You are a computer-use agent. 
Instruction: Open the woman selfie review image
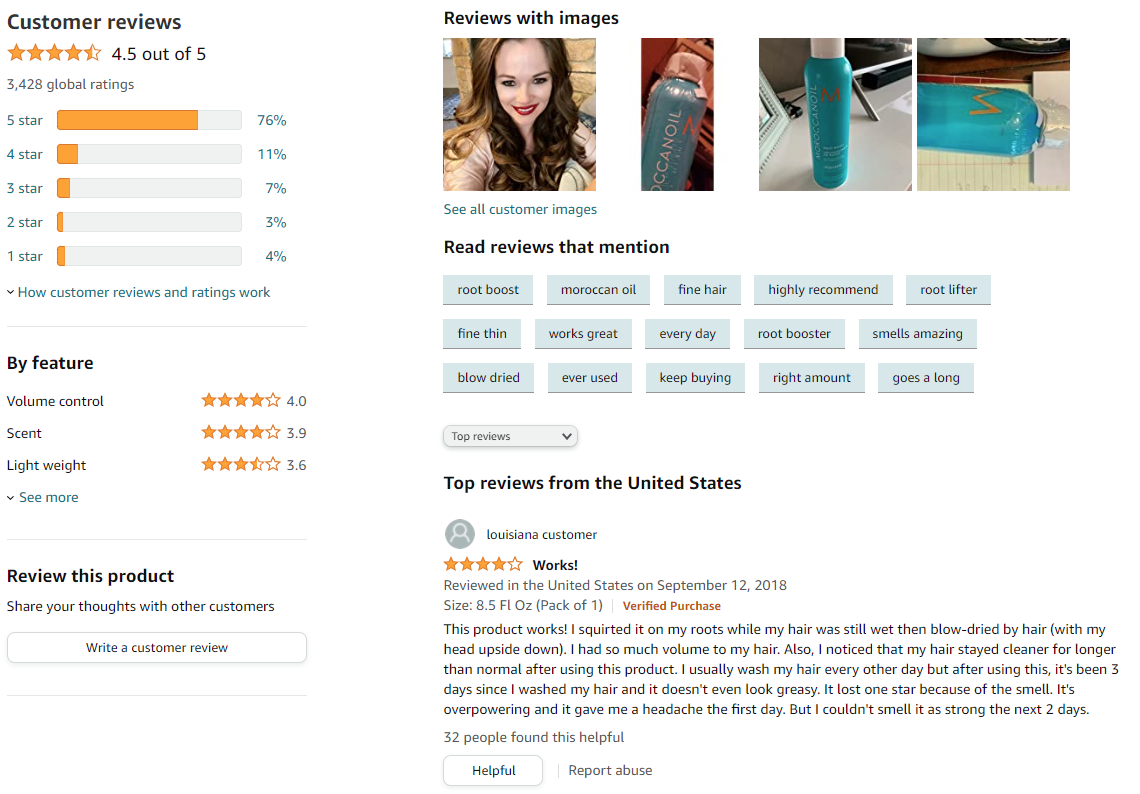[519, 114]
